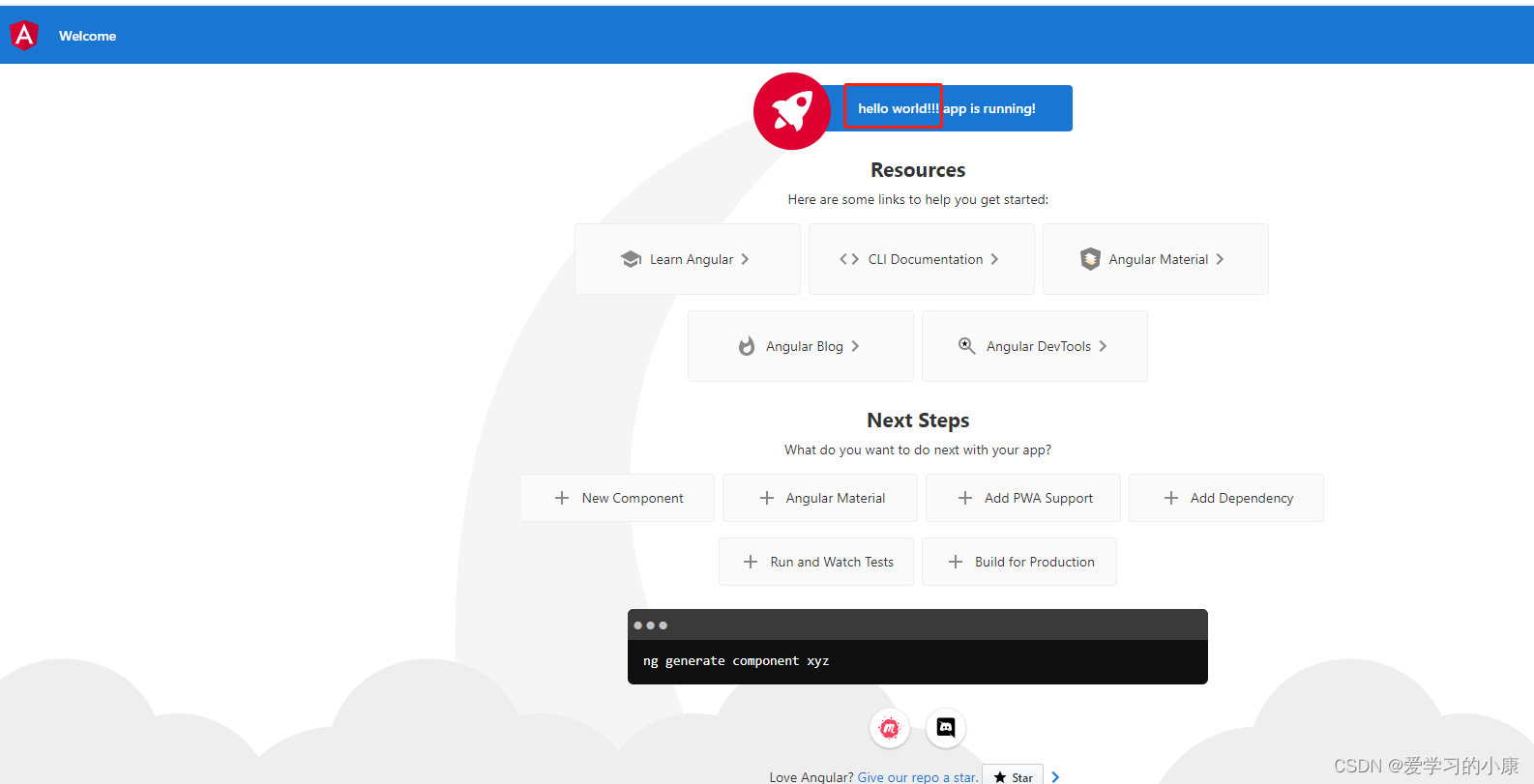Select Run and Watch Tests
The image size is (1534, 784).
(816, 562)
